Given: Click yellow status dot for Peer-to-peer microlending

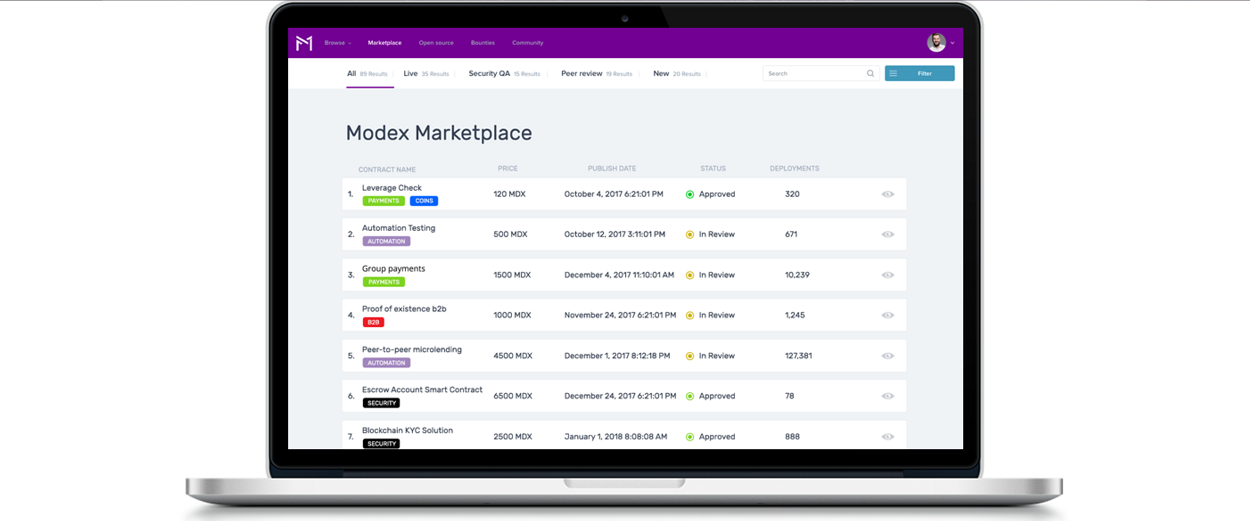Looking at the screenshot, I should (690, 356).
